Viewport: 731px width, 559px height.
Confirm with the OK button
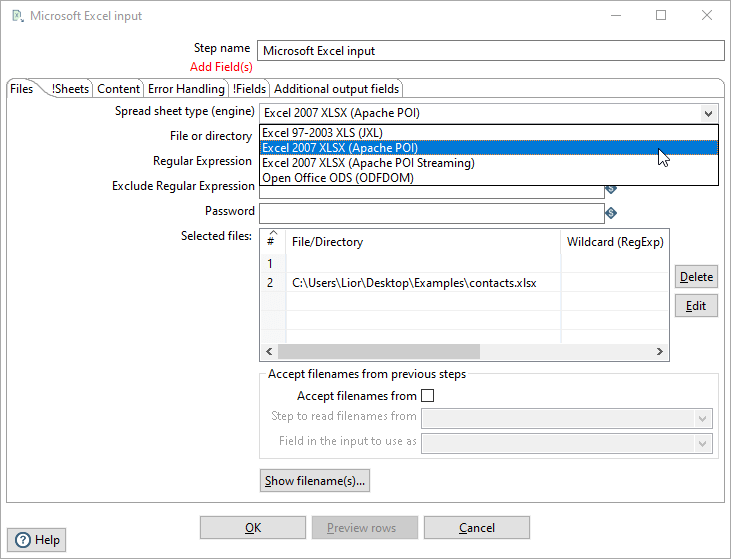253,528
